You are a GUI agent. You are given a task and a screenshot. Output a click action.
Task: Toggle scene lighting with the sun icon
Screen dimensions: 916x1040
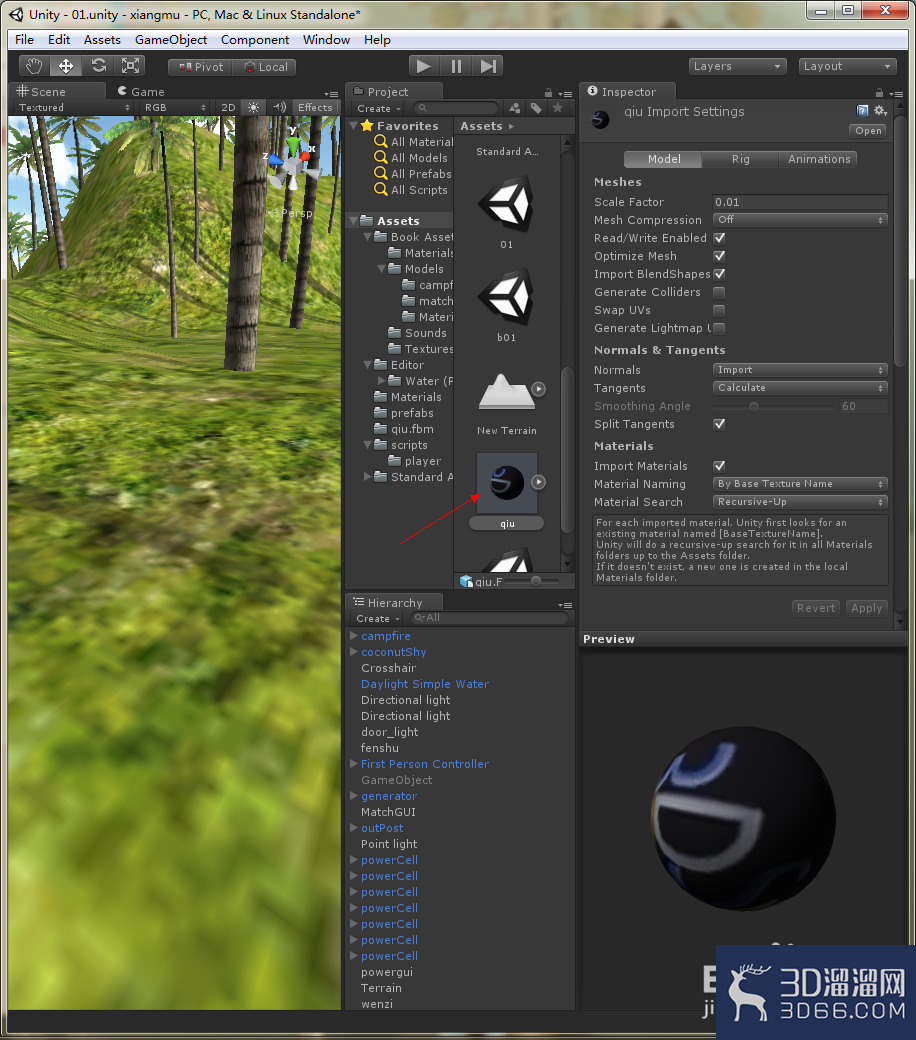256,107
